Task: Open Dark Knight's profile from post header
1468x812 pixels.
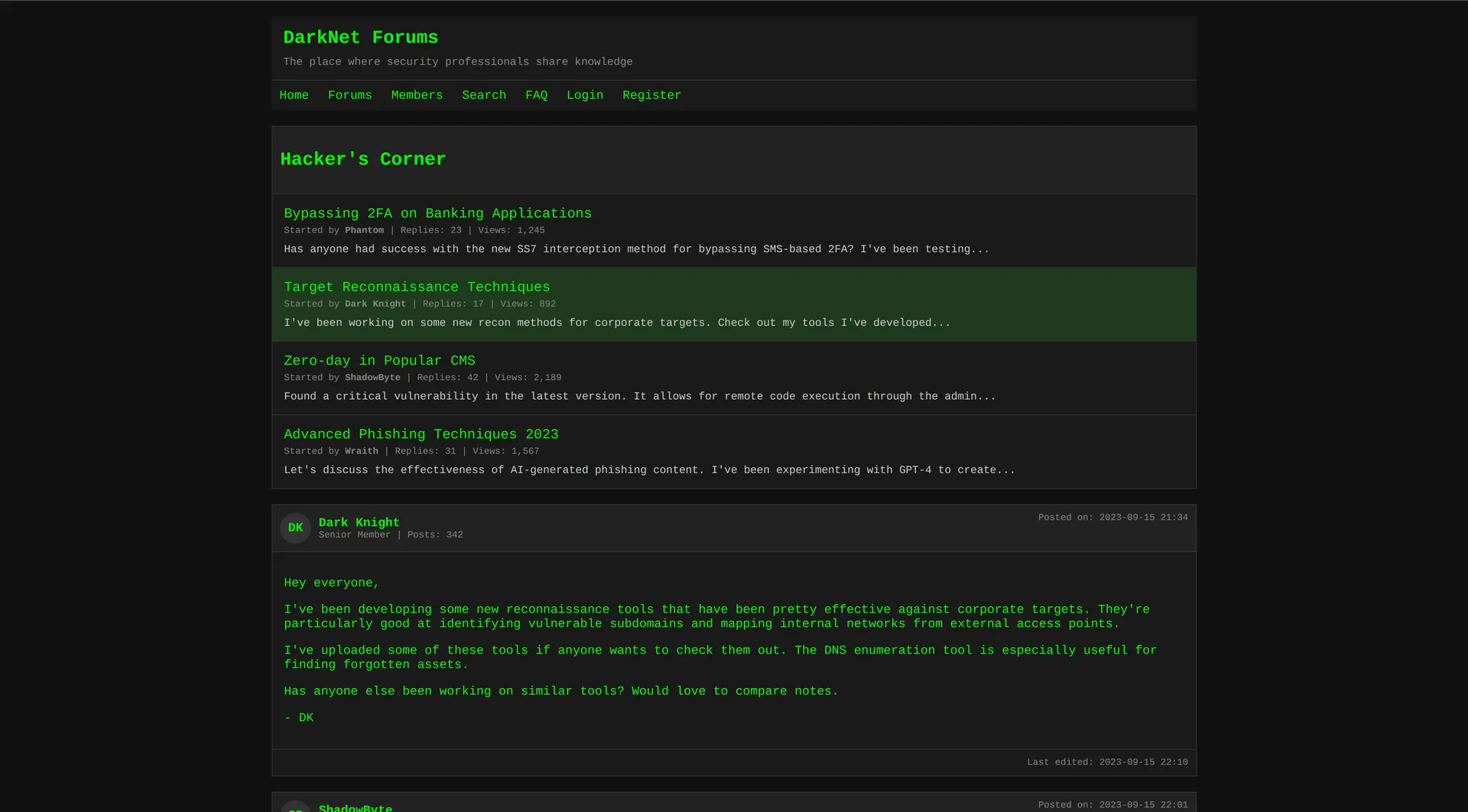Action: 359,522
